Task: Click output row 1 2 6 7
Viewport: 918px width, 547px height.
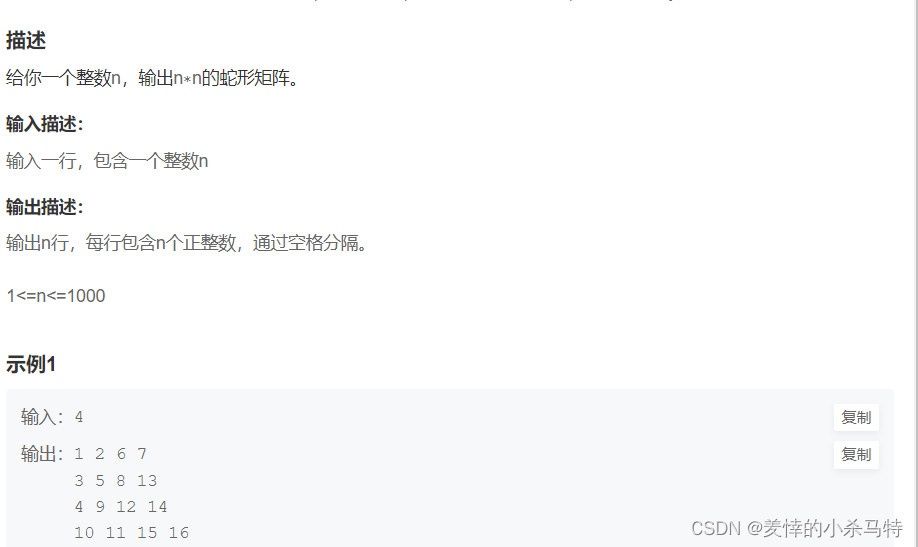Action: point(111,454)
